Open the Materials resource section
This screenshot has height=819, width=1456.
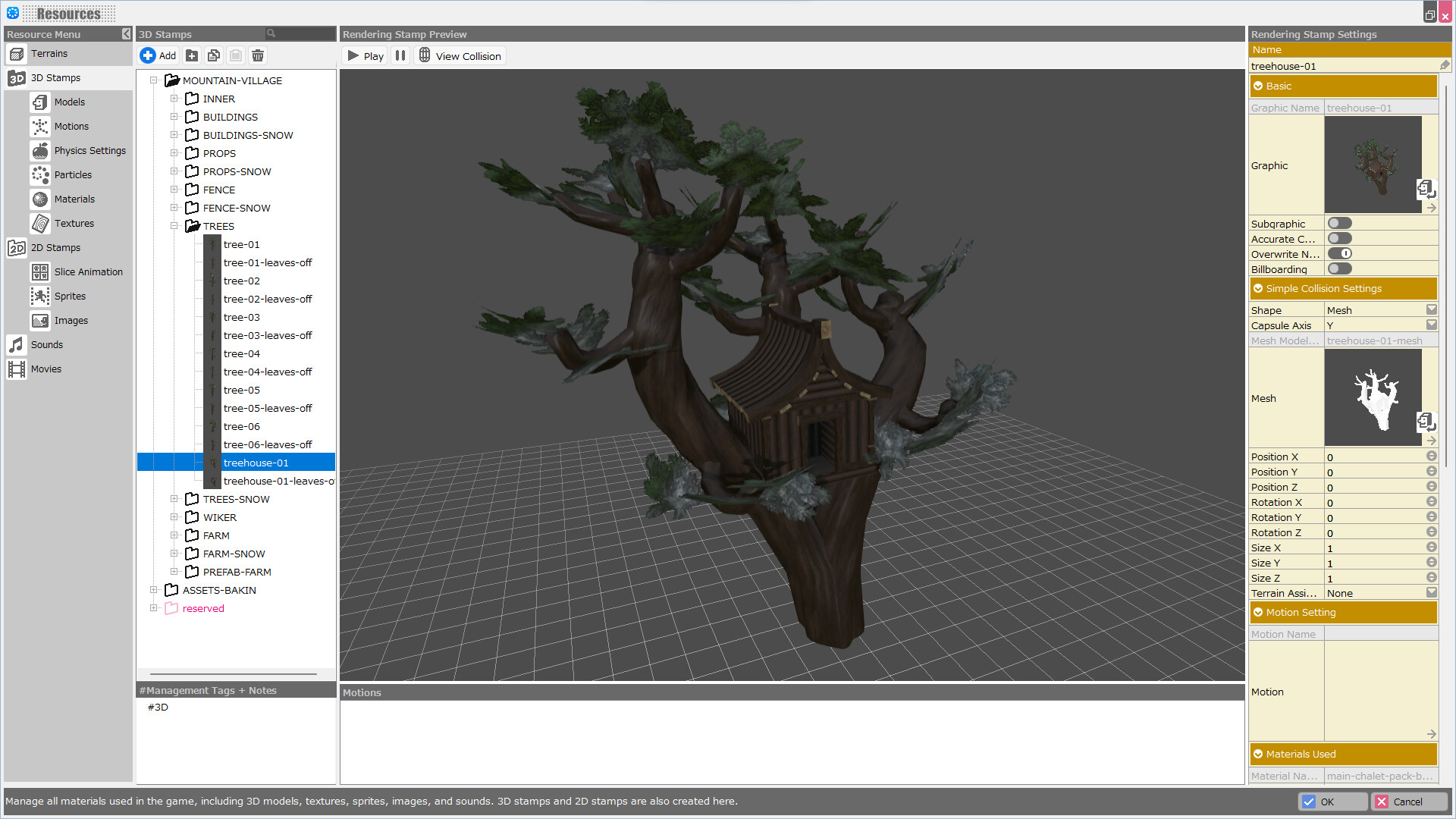pyautogui.click(x=74, y=199)
